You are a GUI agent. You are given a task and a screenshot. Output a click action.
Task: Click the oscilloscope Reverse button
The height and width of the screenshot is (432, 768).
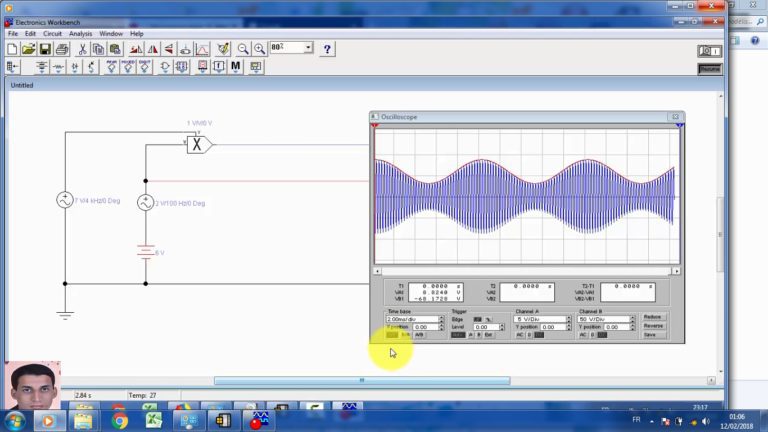coord(653,326)
